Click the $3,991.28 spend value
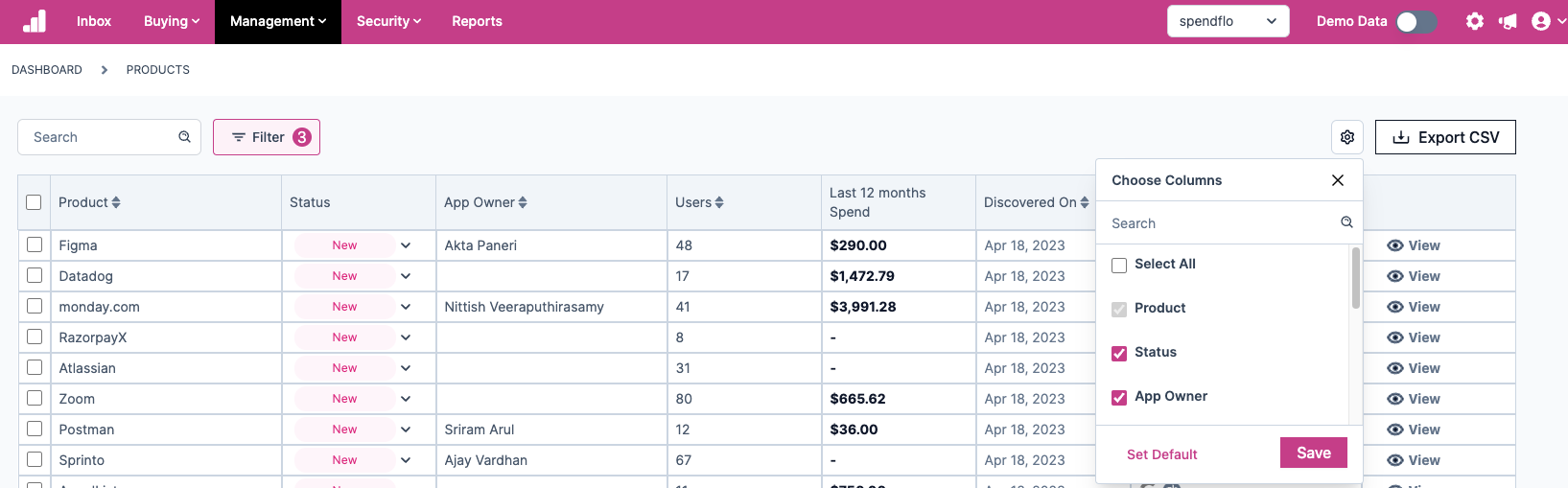This screenshot has width=1568, height=488. tap(863, 307)
